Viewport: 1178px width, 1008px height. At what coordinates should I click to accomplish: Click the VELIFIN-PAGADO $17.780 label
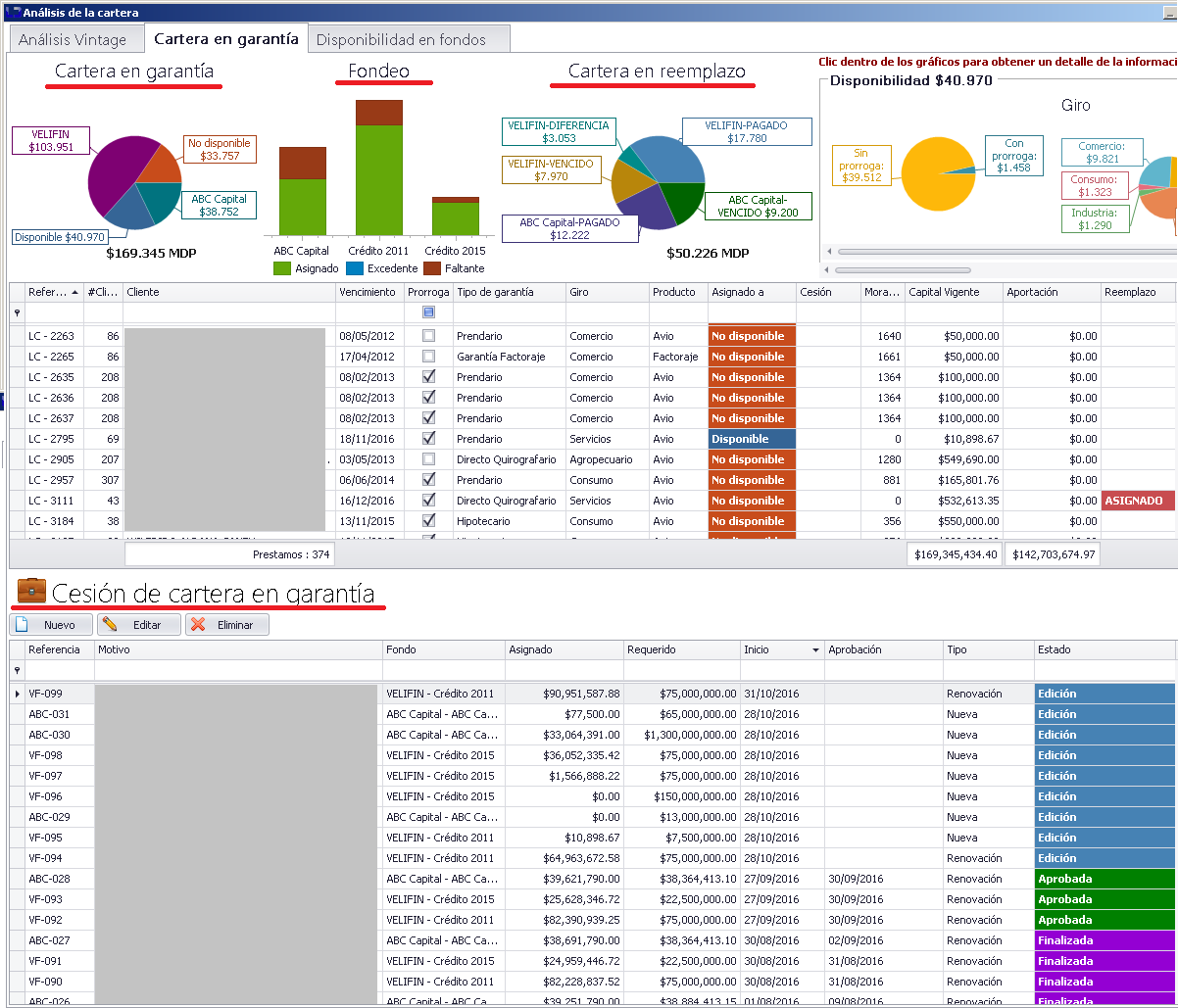747,132
